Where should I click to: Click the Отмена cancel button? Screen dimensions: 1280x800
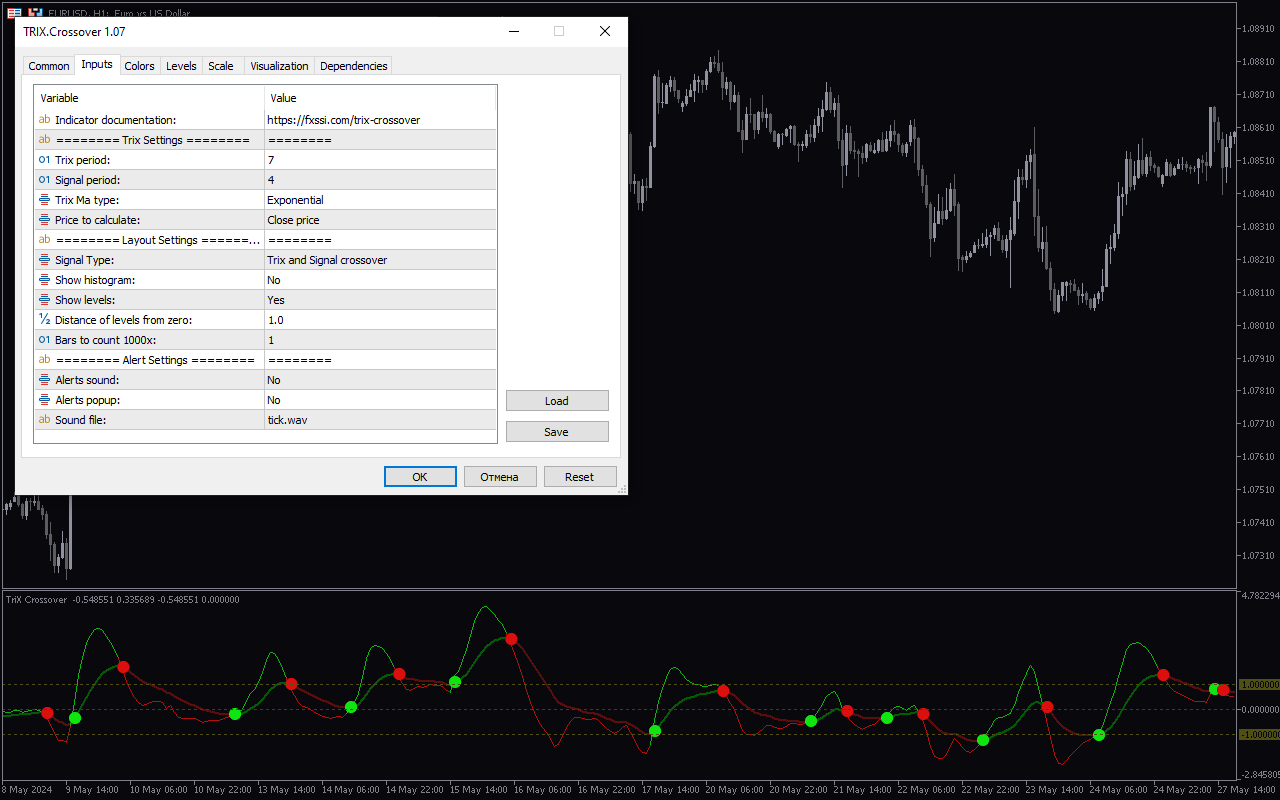500,477
